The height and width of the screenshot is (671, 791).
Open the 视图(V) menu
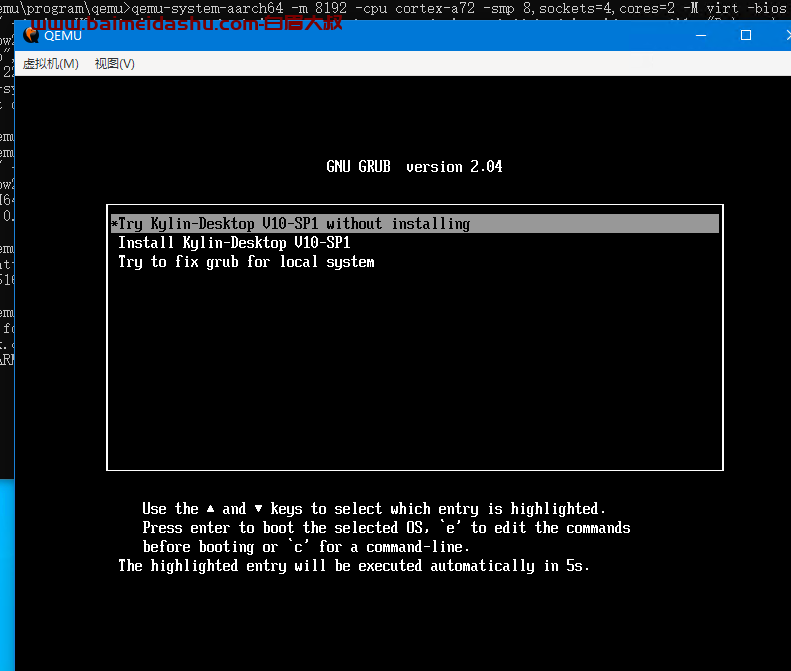tap(114, 64)
